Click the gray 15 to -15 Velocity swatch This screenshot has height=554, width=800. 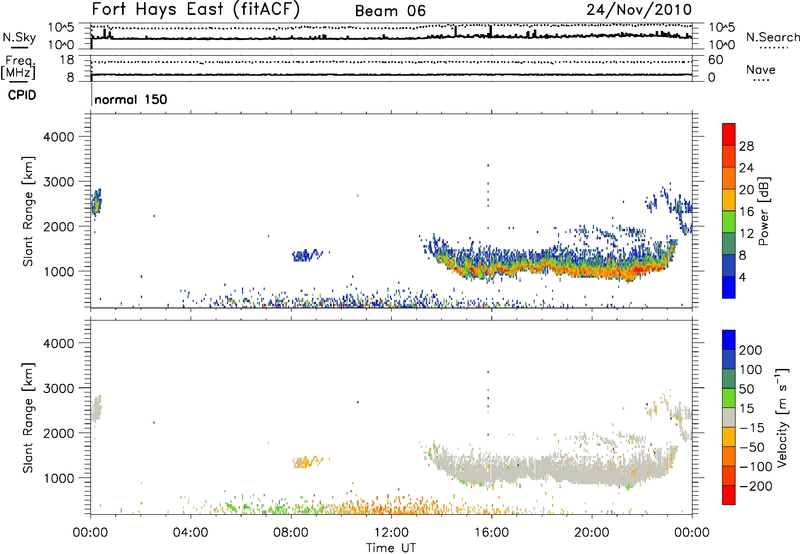pyautogui.click(x=729, y=417)
